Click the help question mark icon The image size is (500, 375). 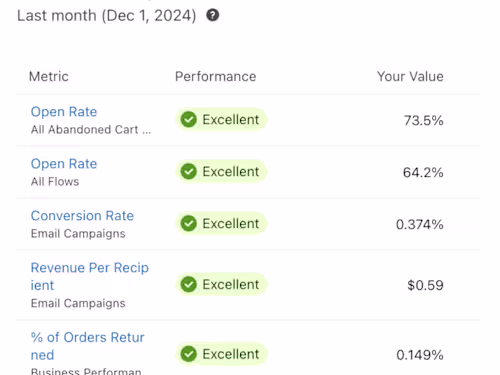(x=213, y=15)
